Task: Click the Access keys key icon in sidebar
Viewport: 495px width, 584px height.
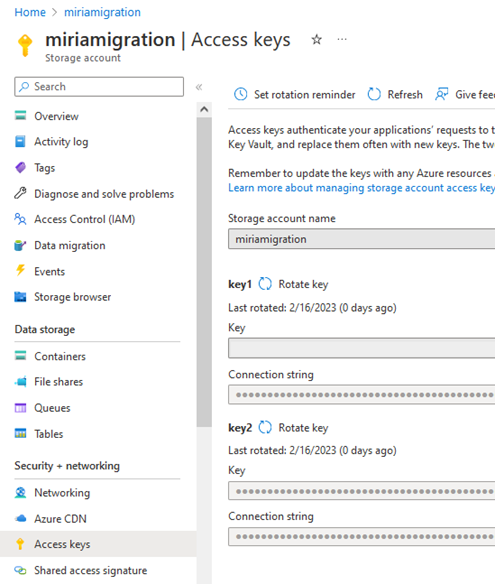Action: (x=20, y=544)
